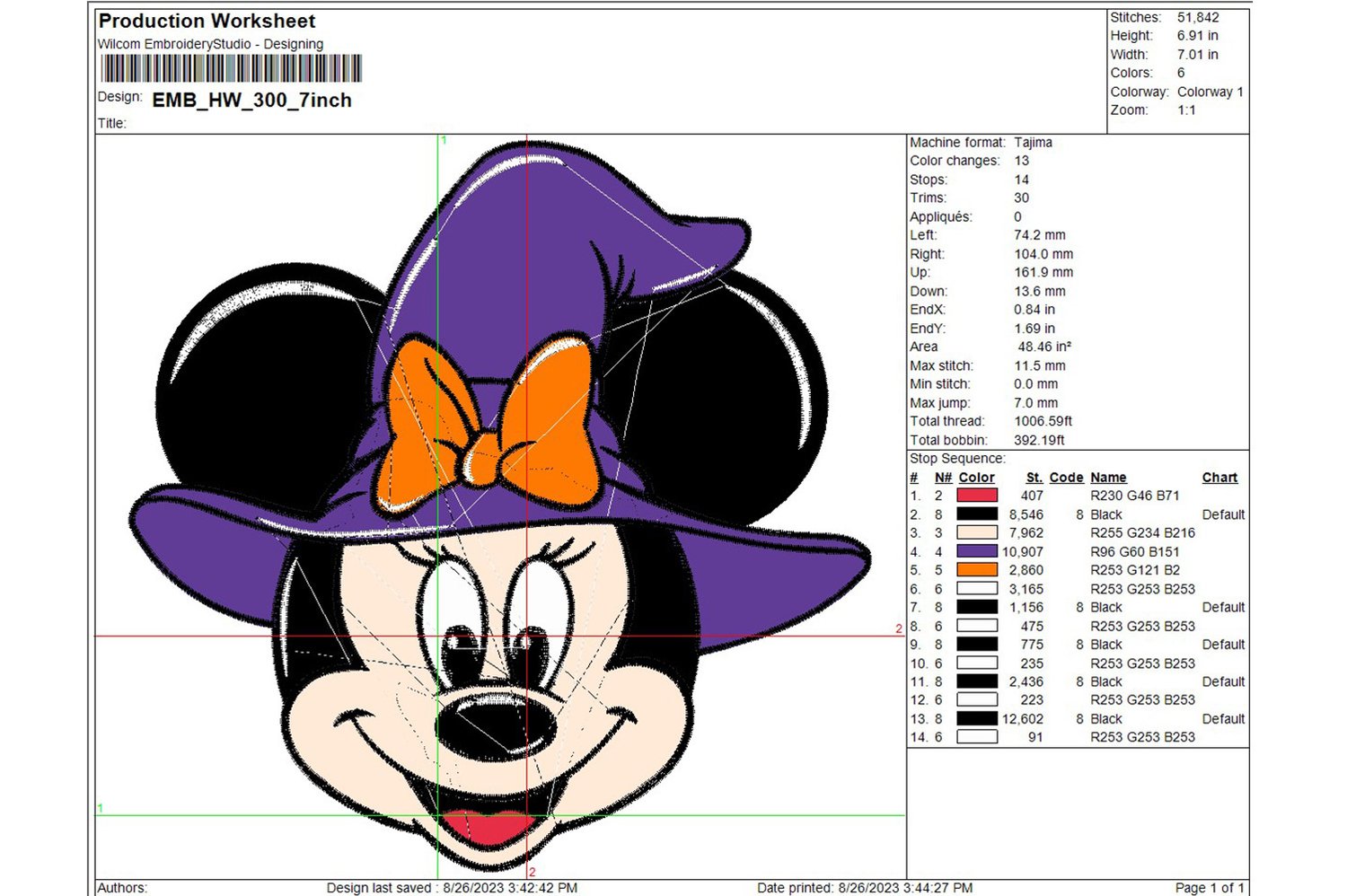Click the Minnie witch design preview
The height and width of the screenshot is (896, 1347).
click(501, 507)
